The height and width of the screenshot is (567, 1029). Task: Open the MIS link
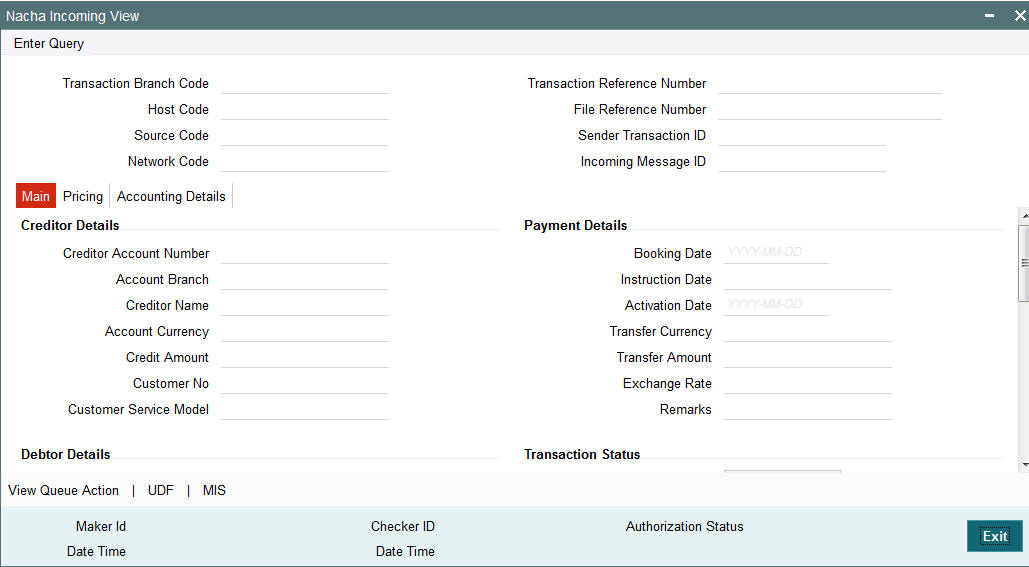(214, 490)
